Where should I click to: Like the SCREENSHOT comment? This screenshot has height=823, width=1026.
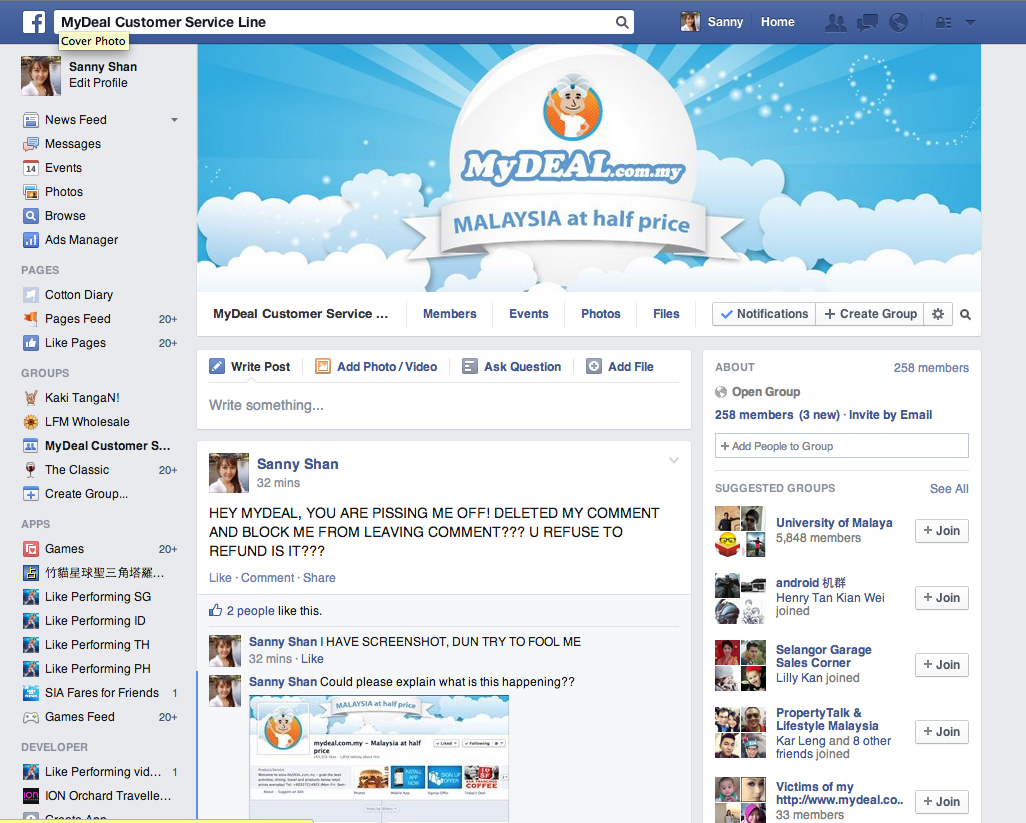click(312, 659)
